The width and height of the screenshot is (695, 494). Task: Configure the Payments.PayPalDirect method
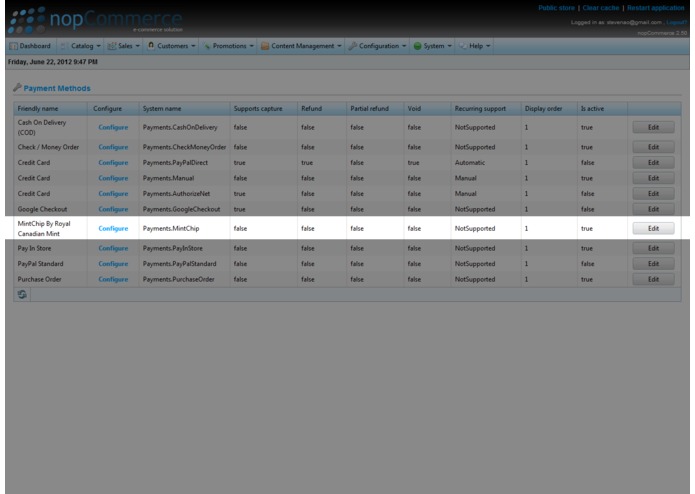coord(113,163)
